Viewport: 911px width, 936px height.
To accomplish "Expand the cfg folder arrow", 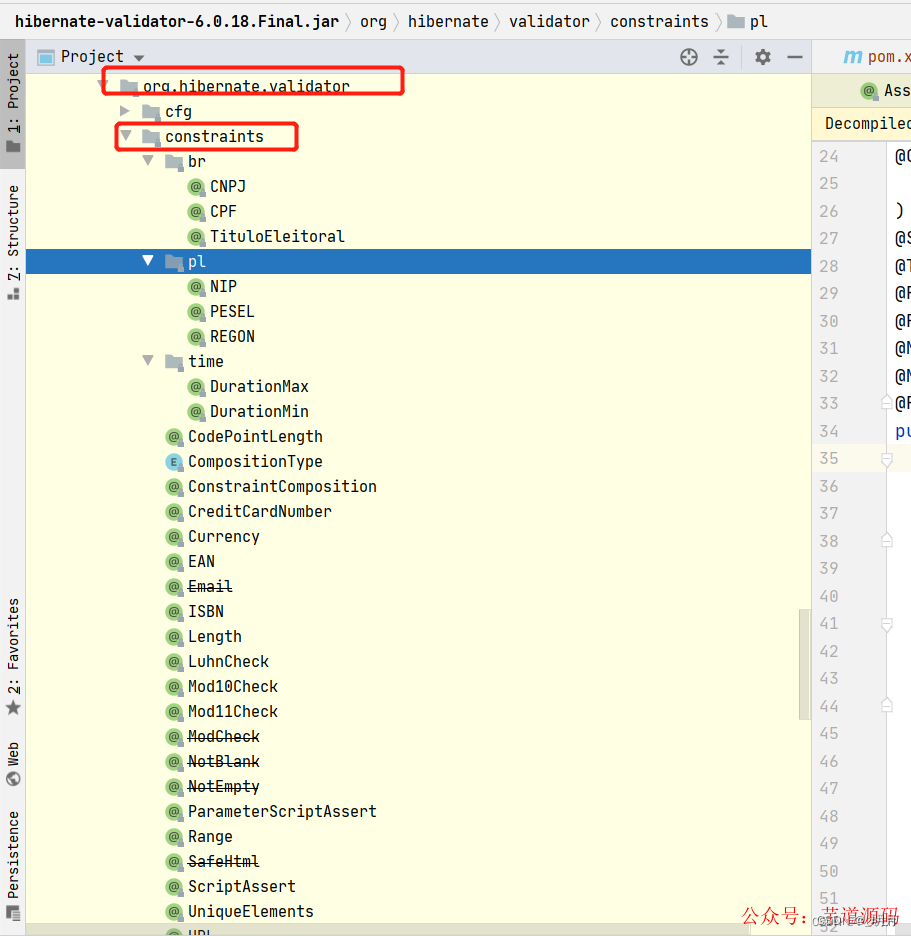I will click(x=125, y=111).
